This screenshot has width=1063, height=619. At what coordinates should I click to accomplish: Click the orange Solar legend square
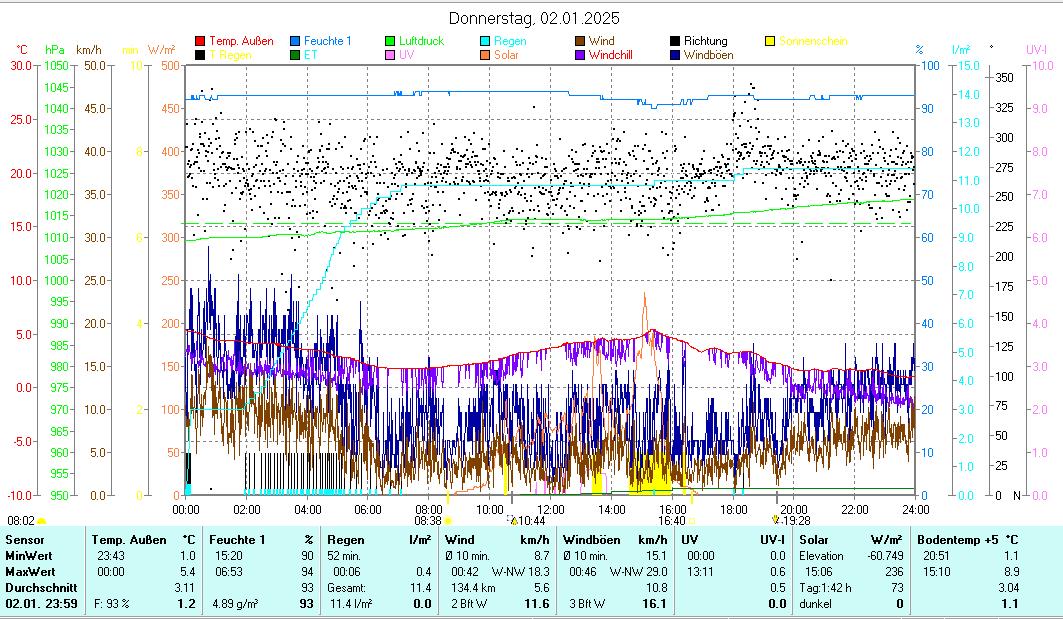[x=485, y=55]
